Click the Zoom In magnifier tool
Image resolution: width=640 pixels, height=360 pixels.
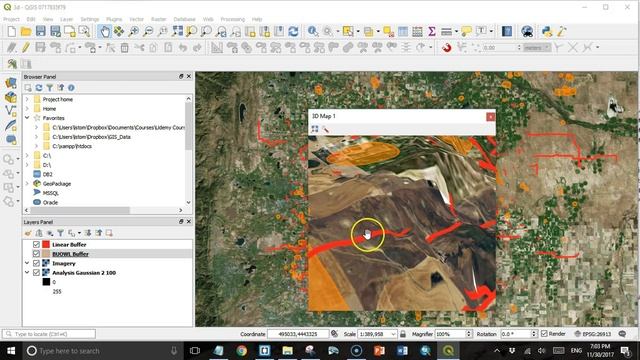[x=133, y=31]
